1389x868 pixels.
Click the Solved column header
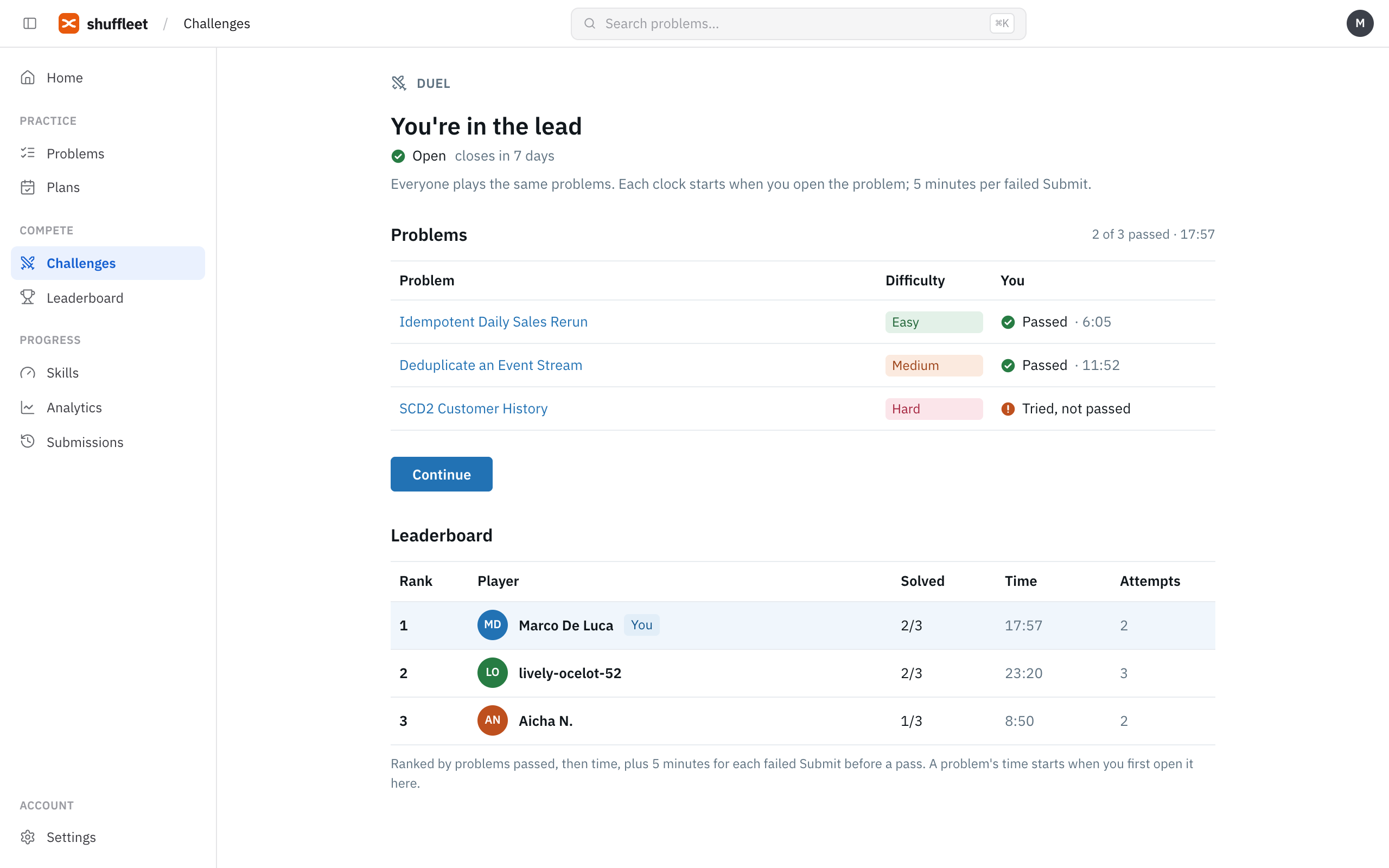[922, 581]
